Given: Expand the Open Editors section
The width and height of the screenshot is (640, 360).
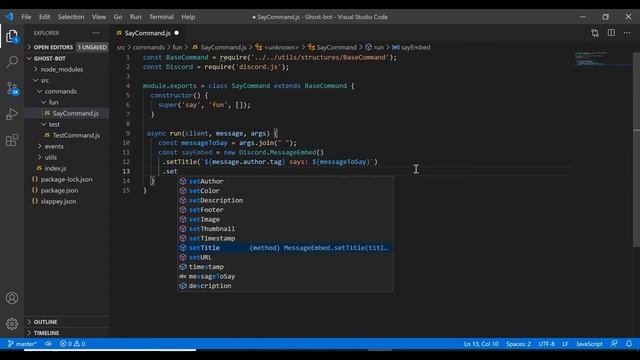Looking at the screenshot, I should [67, 47].
